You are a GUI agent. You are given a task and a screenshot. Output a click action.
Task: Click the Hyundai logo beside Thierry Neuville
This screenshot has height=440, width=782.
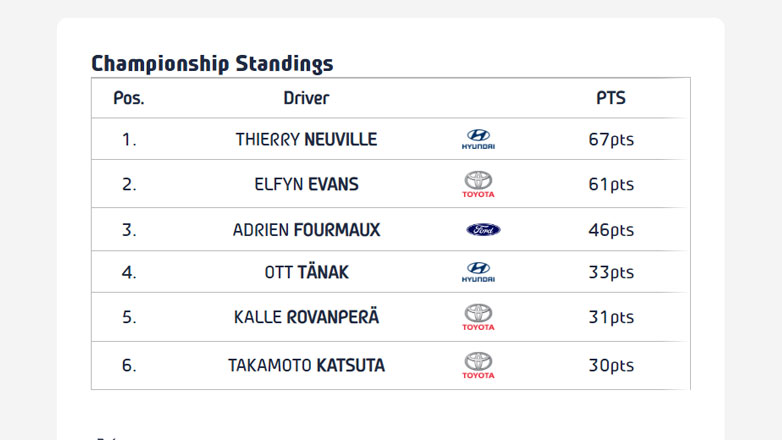point(478,139)
